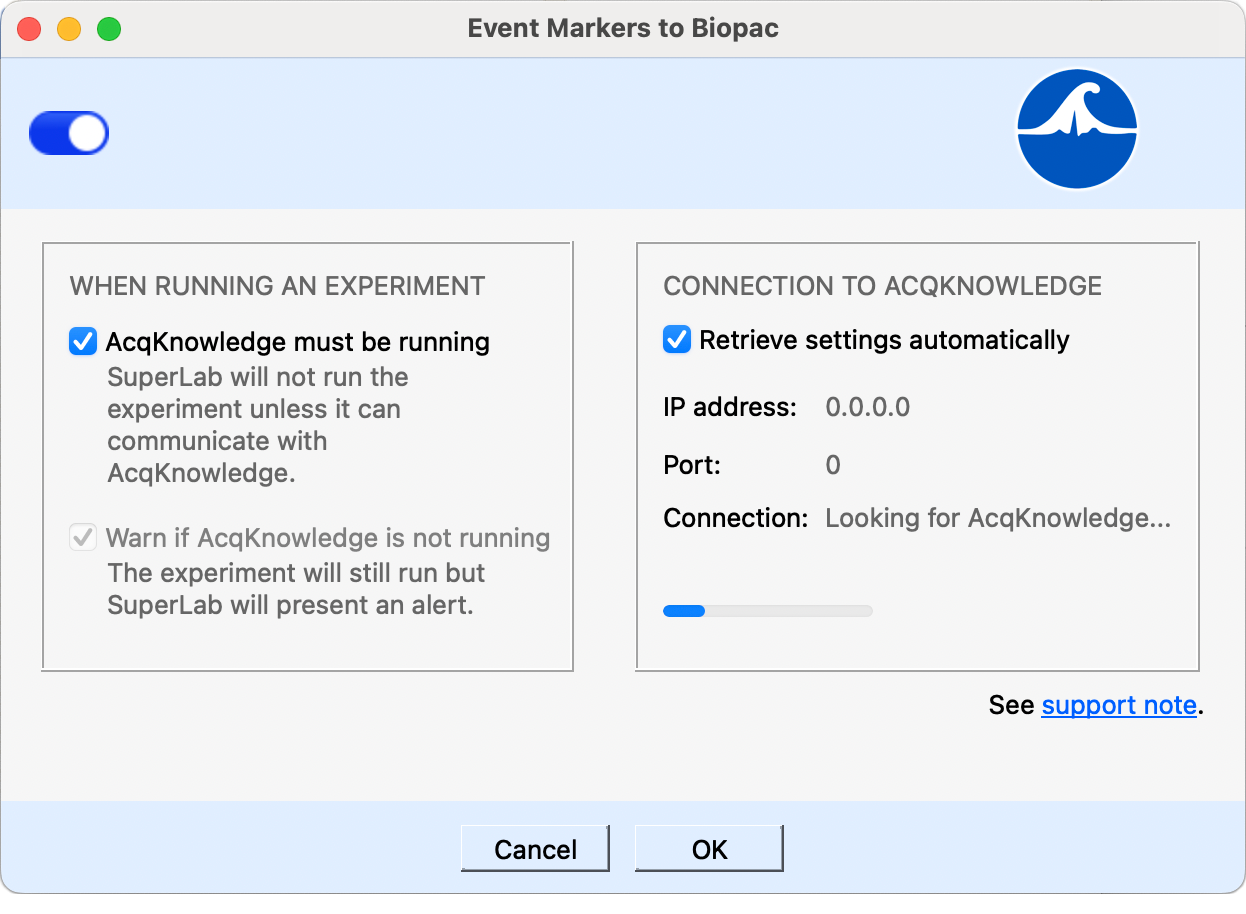Open the support note link

click(x=1118, y=705)
